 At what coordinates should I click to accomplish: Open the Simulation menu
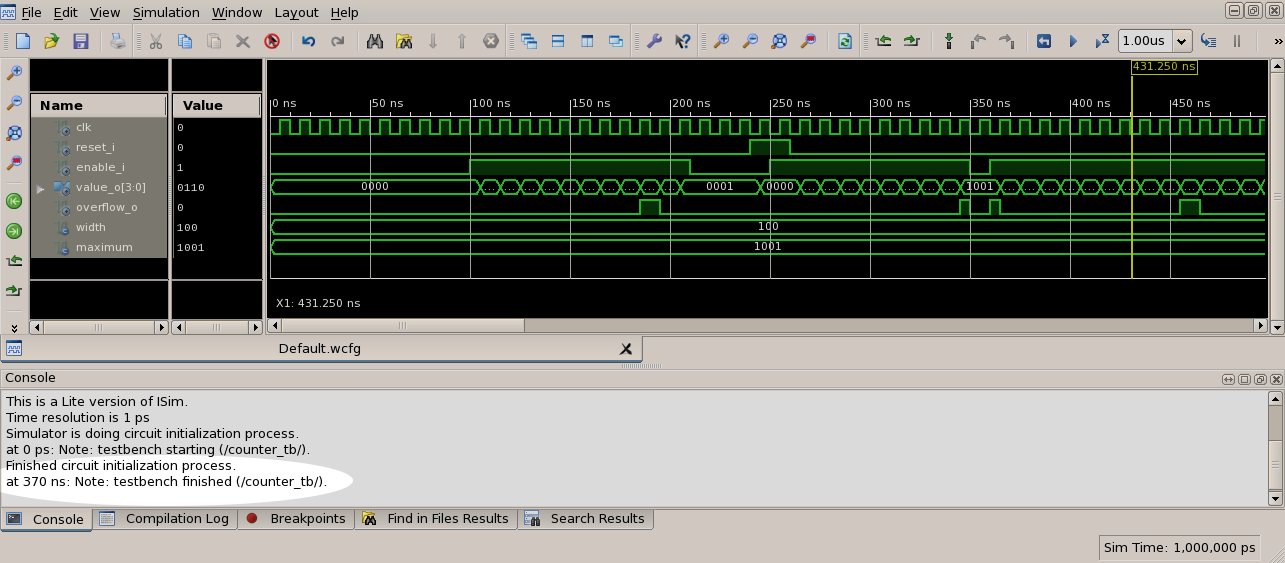166,12
